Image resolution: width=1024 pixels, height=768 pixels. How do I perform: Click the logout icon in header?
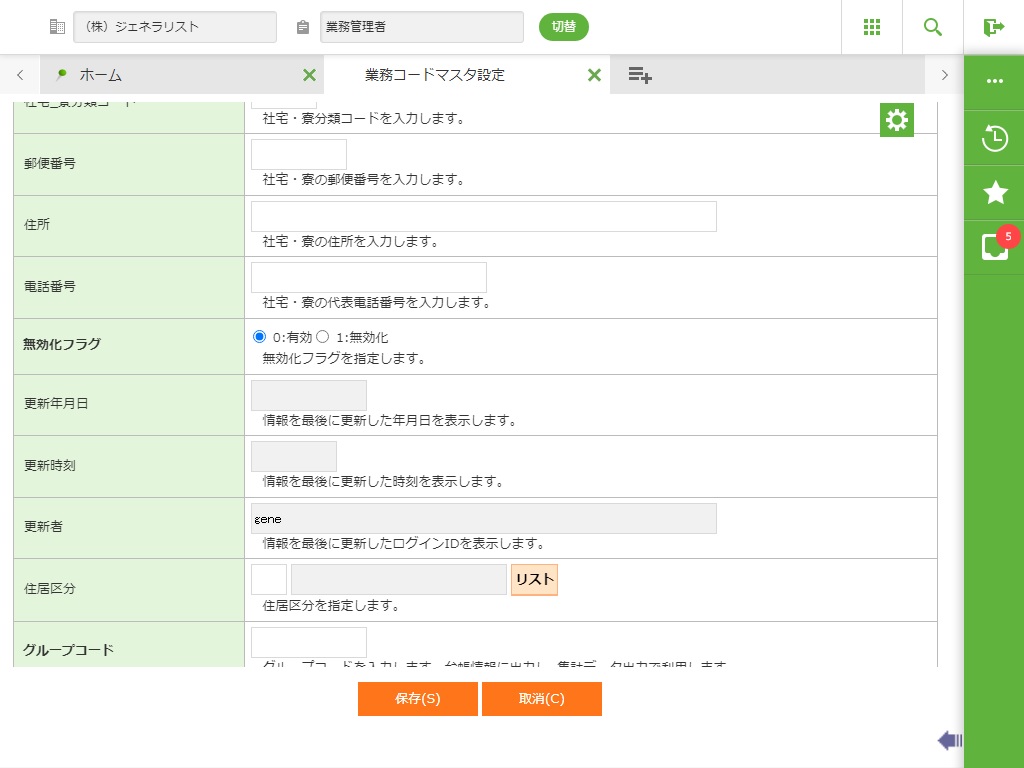pos(993,27)
